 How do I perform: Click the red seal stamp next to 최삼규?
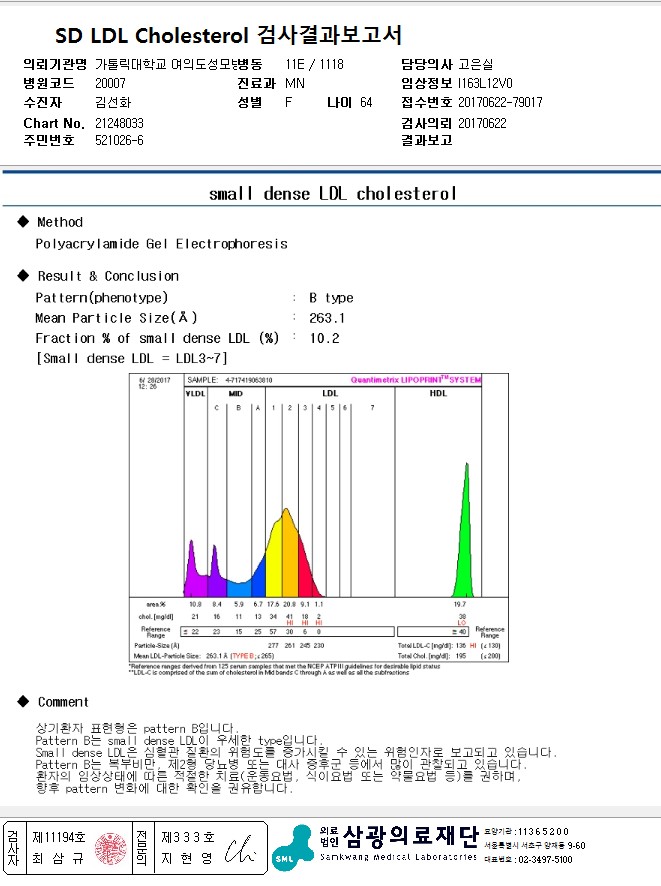click(111, 849)
